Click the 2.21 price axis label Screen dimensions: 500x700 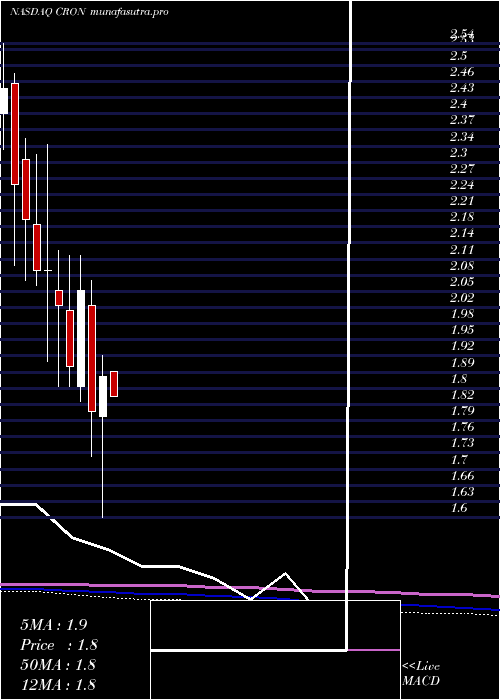coord(462,201)
